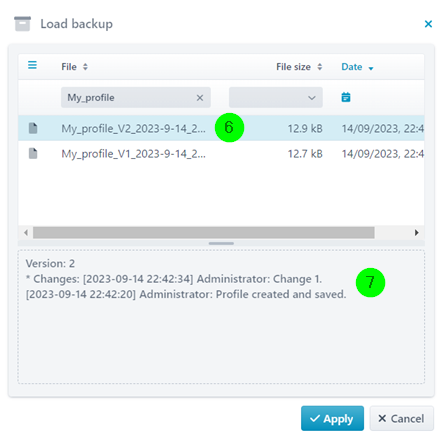Click the archive box icon beside Load backup
Viewport: 443px width, 437px height.
click(x=23, y=24)
